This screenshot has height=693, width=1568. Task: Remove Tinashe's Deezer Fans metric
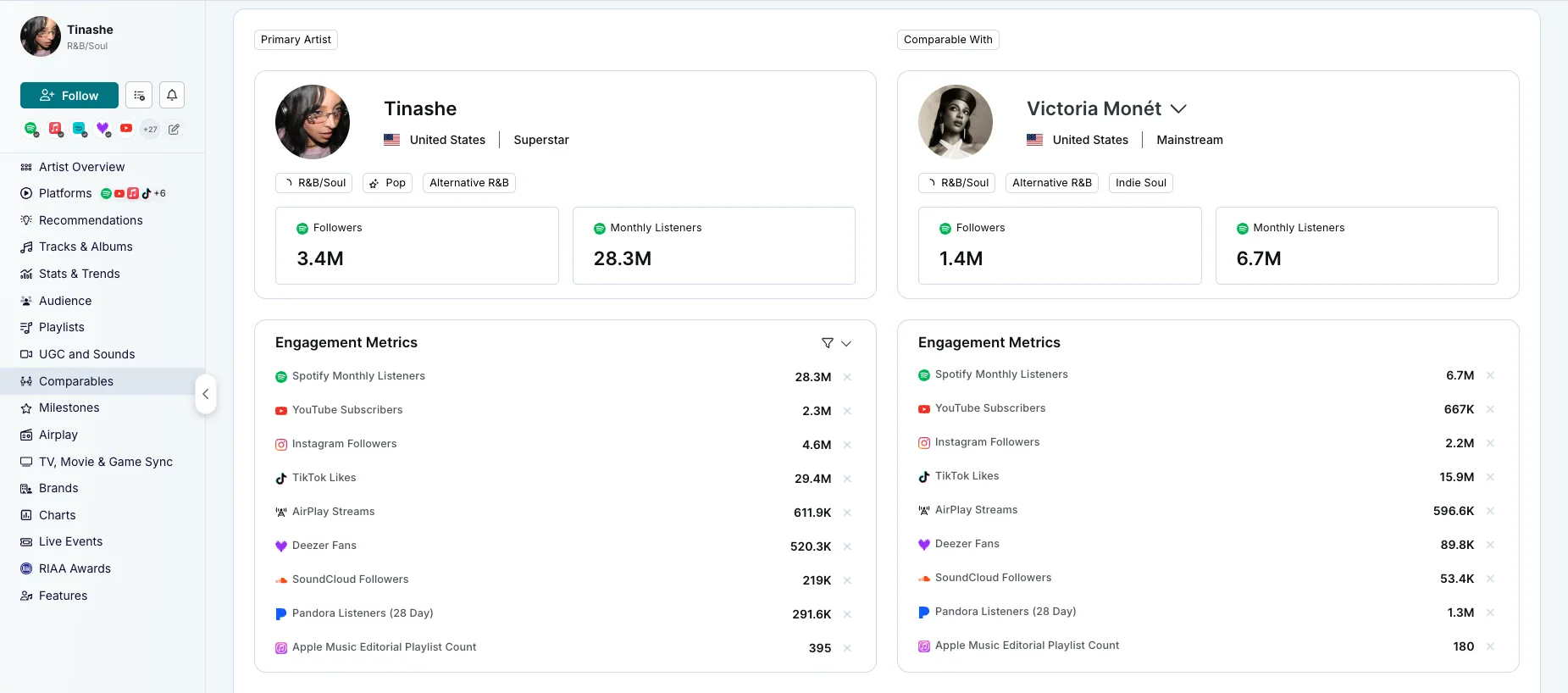pyautogui.click(x=847, y=546)
